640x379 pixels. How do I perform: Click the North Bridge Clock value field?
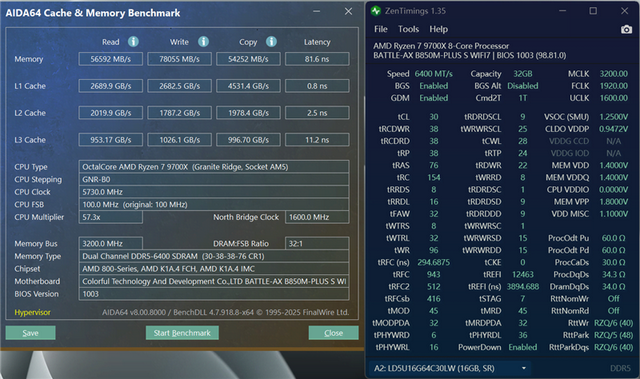(317, 217)
